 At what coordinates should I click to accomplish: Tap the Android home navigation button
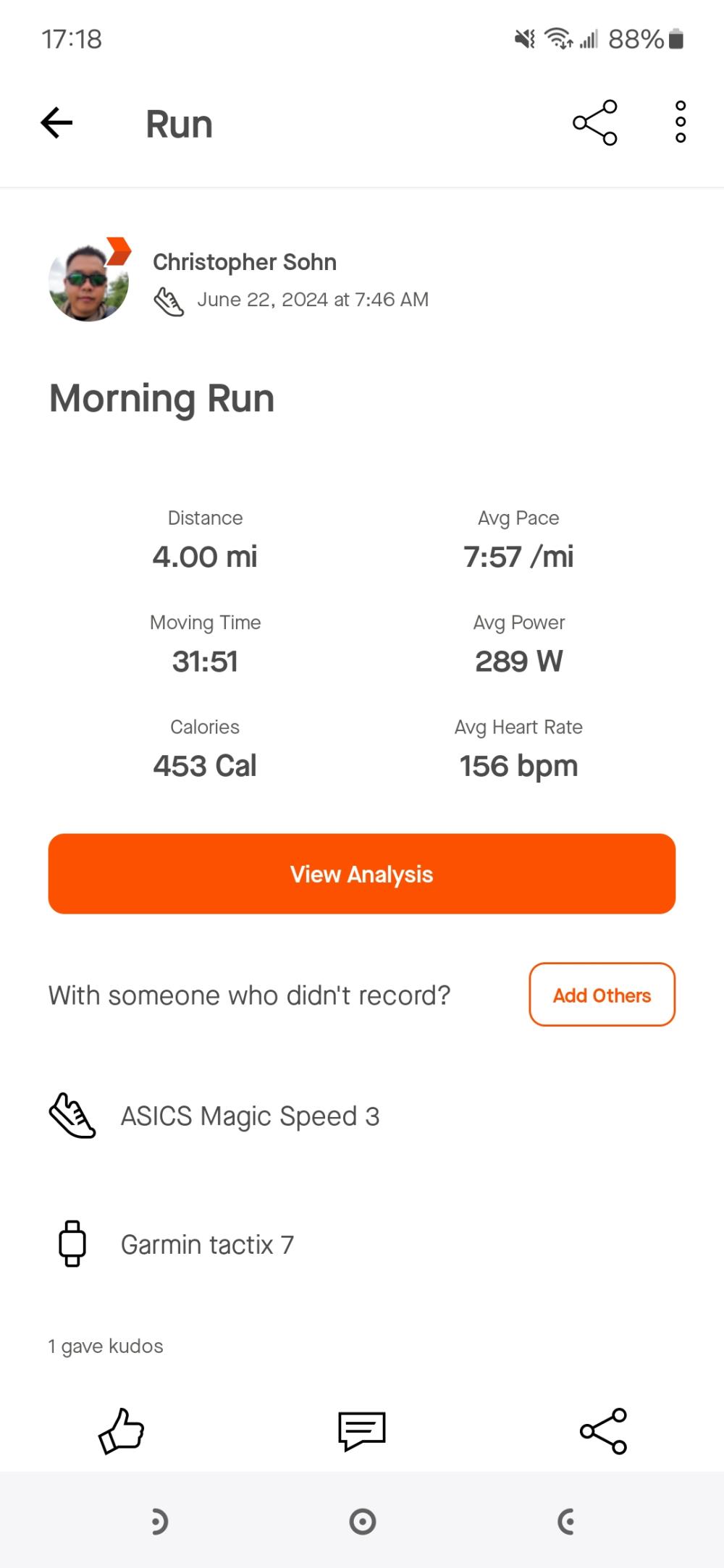coord(362,1522)
